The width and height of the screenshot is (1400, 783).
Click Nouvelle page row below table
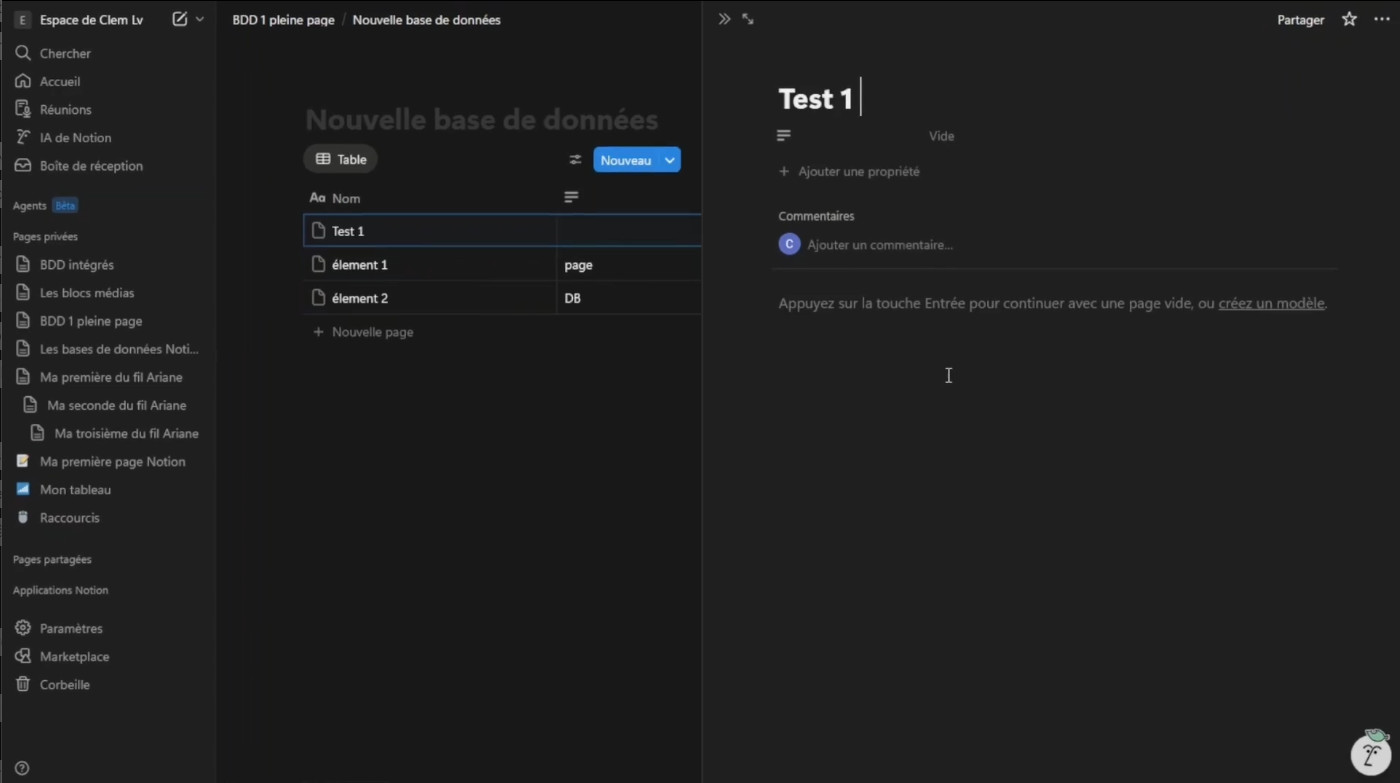372,332
